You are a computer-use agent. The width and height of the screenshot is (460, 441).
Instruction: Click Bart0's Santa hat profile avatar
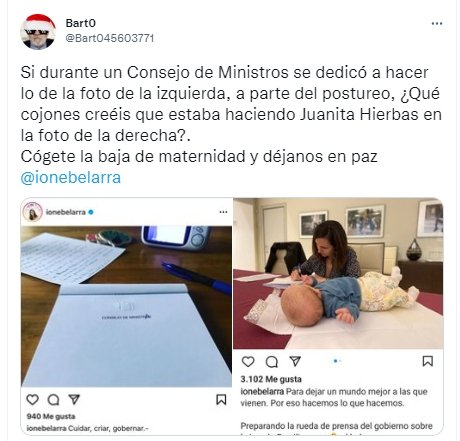pyautogui.click(x=38, y=32)
